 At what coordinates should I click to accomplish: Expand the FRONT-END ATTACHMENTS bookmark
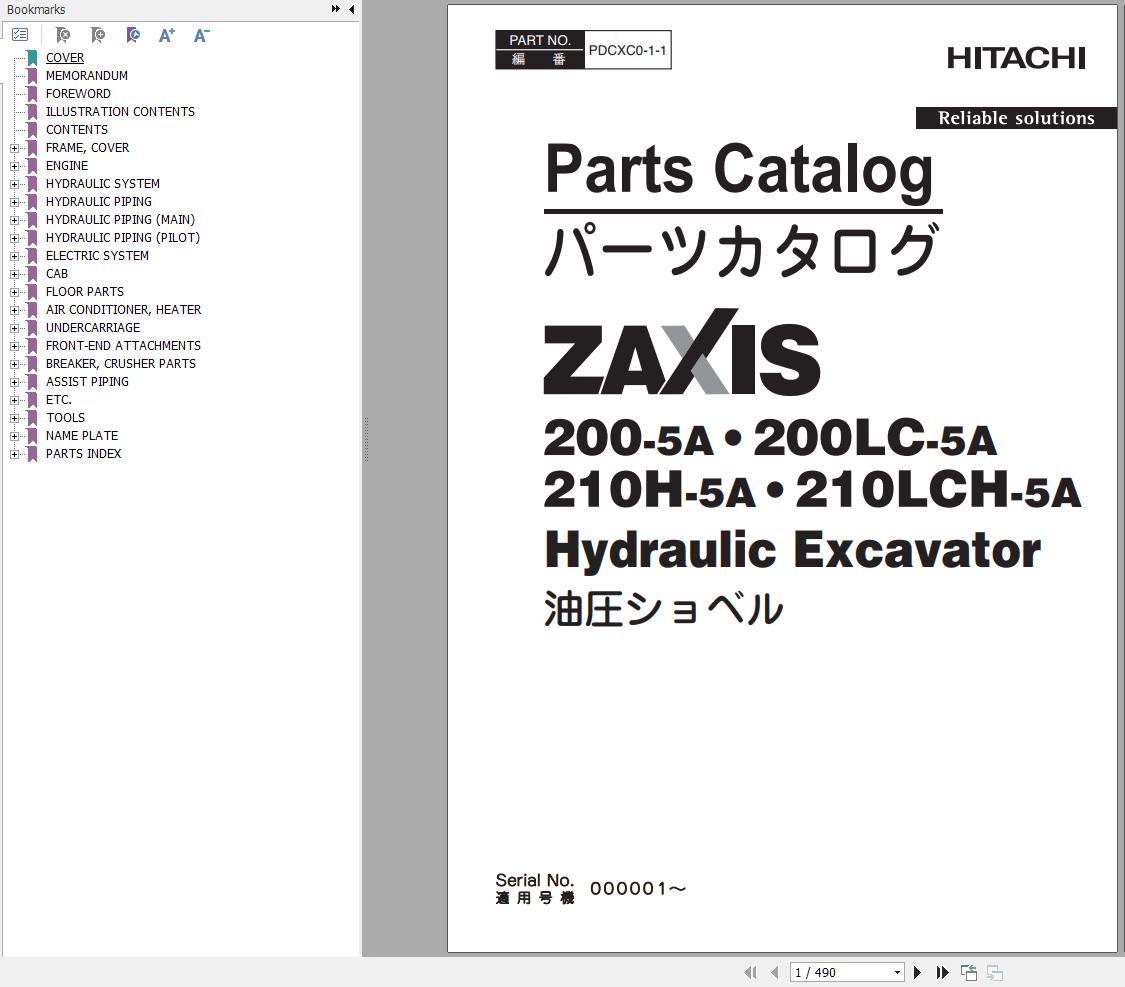(14, 346)
